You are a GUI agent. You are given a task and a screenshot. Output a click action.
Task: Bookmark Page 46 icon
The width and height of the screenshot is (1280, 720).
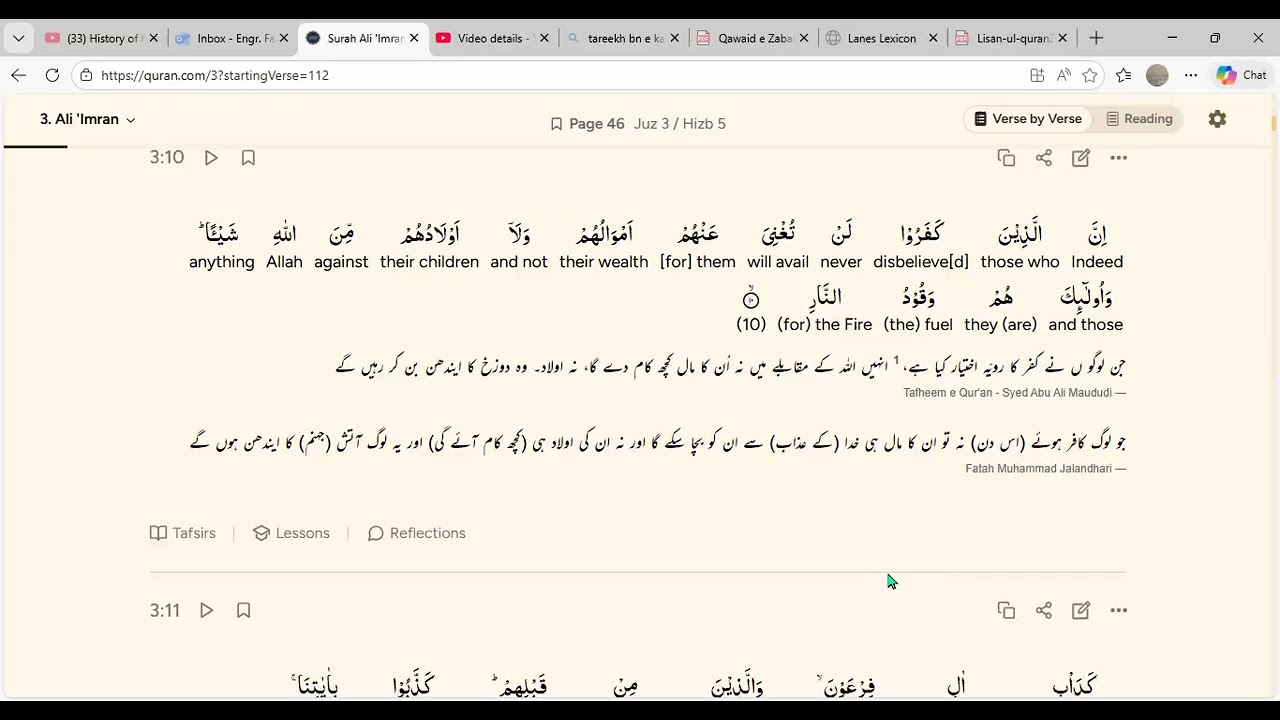(x=556, y=124)
